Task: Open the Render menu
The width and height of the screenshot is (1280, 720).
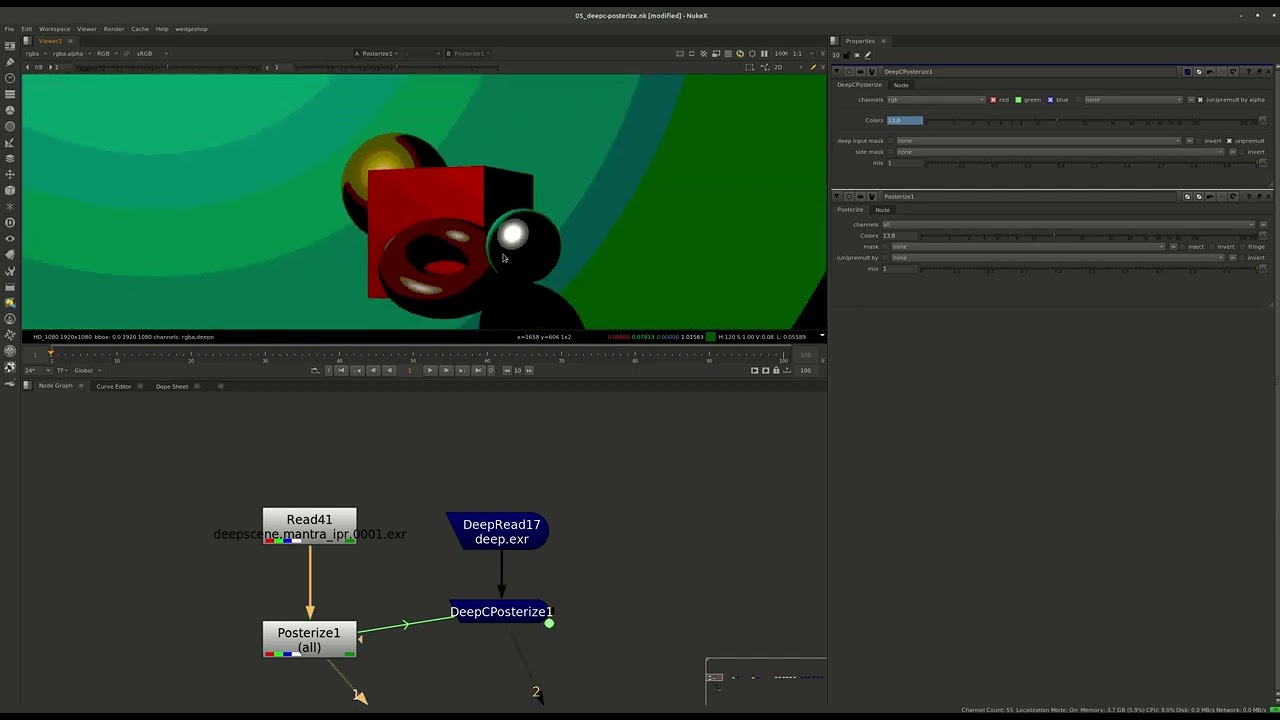Action: [114, 29]
